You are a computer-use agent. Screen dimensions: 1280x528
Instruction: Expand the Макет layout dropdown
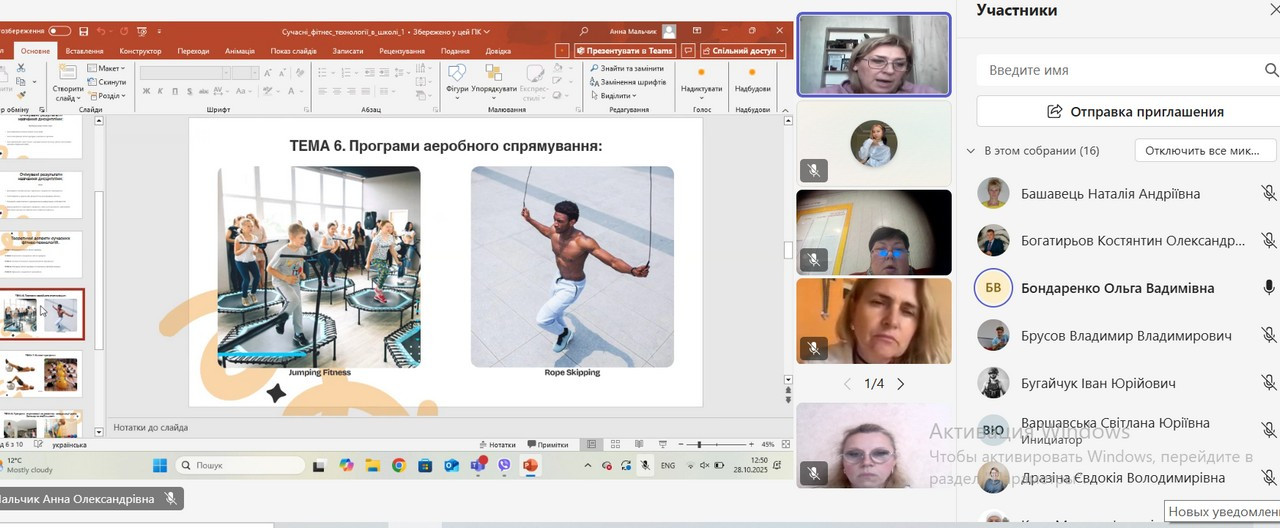pos(109,68)
